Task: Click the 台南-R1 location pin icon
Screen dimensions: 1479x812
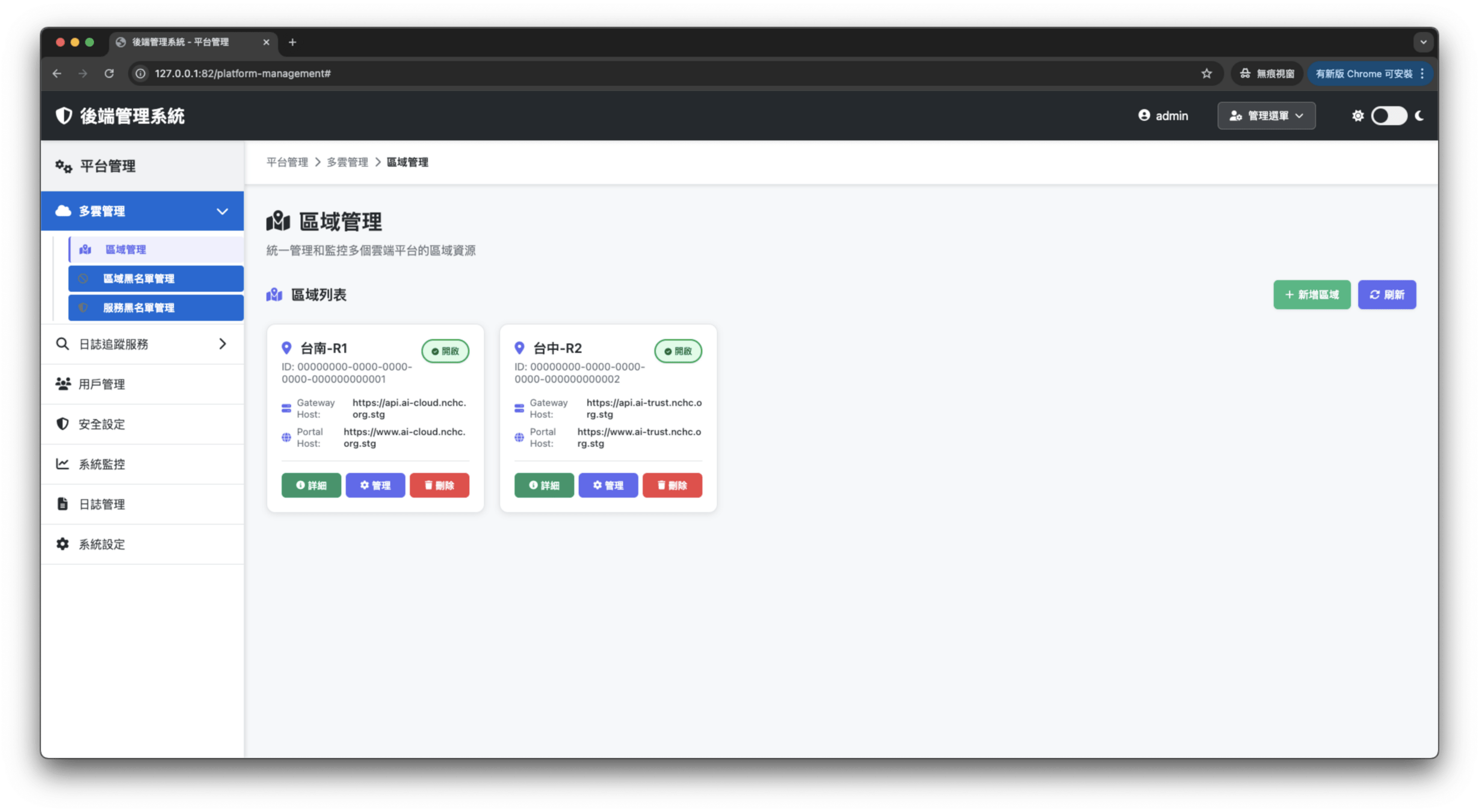Action: (x=286, y=348)
